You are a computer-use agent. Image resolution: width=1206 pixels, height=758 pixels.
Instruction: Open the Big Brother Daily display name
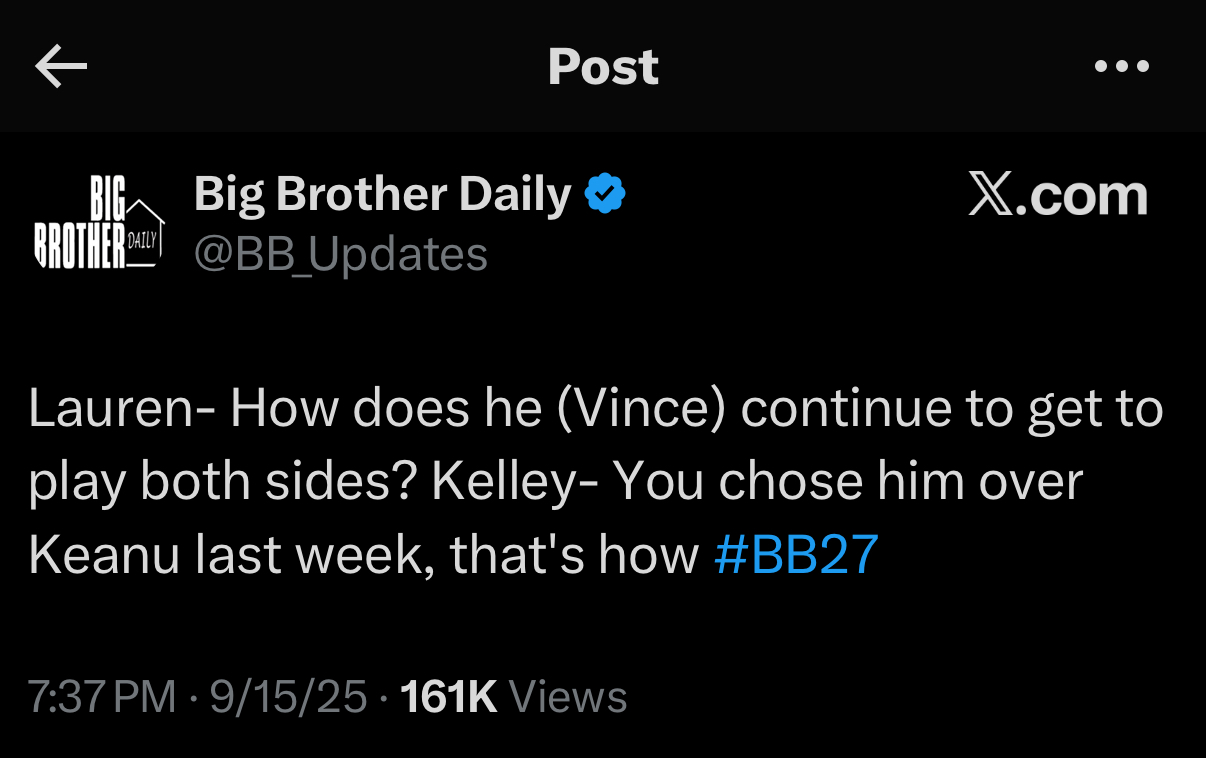point(382,193)
